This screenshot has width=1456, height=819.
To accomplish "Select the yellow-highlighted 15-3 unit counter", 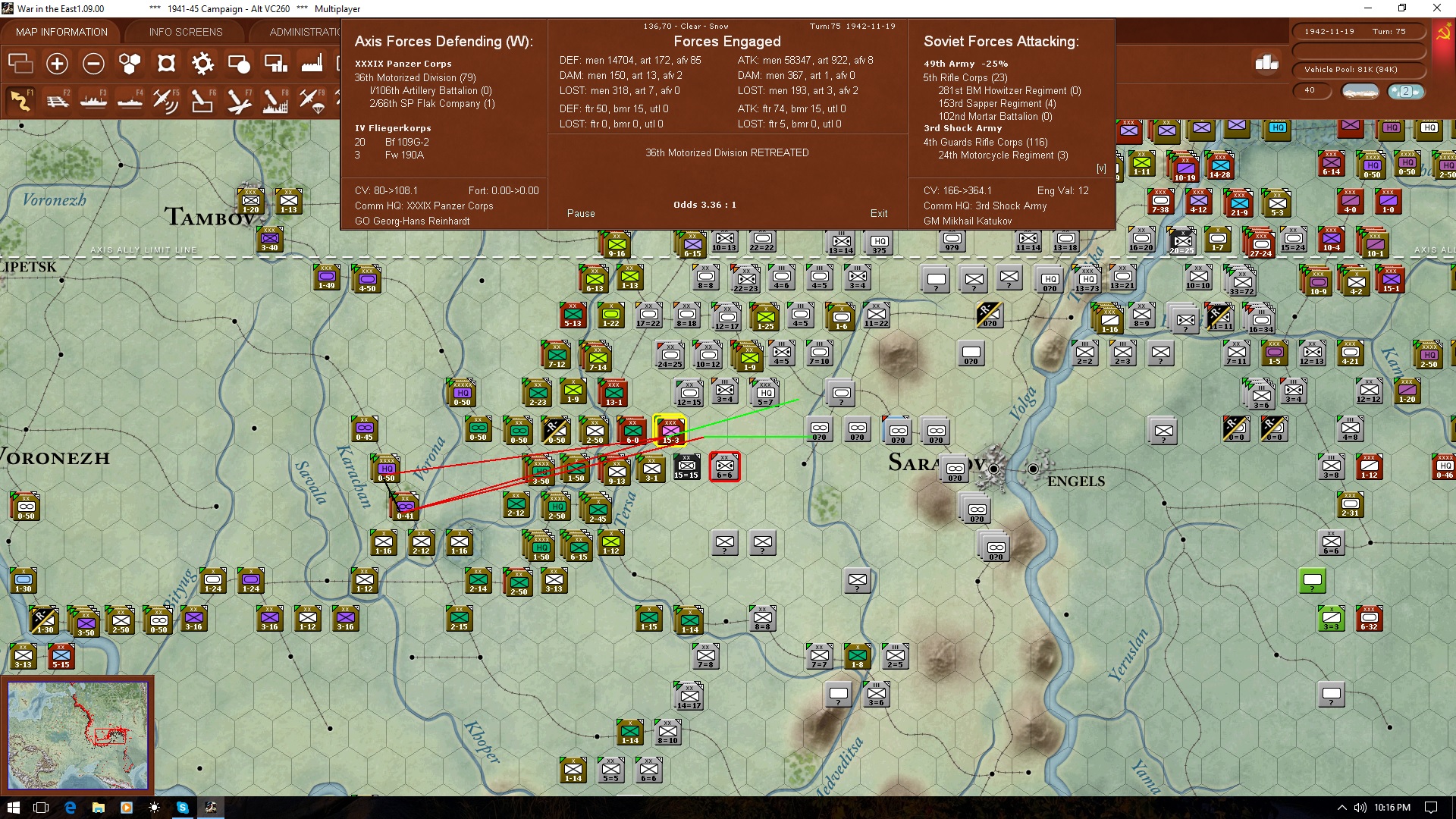I will pyautogui.click(x=670, y=431).
